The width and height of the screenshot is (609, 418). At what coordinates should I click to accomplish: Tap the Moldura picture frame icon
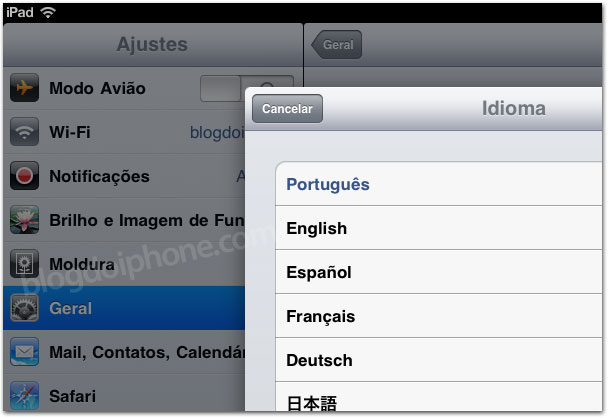24,263
